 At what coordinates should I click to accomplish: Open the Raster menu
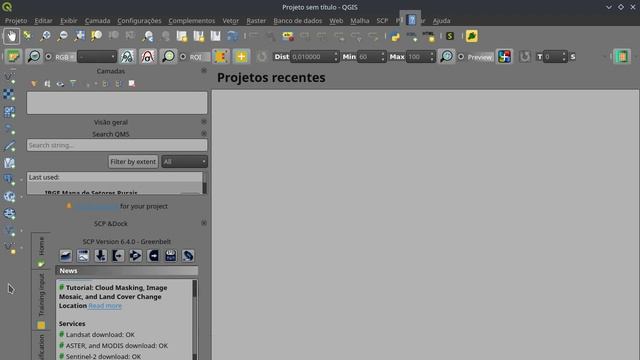point(256,20)
